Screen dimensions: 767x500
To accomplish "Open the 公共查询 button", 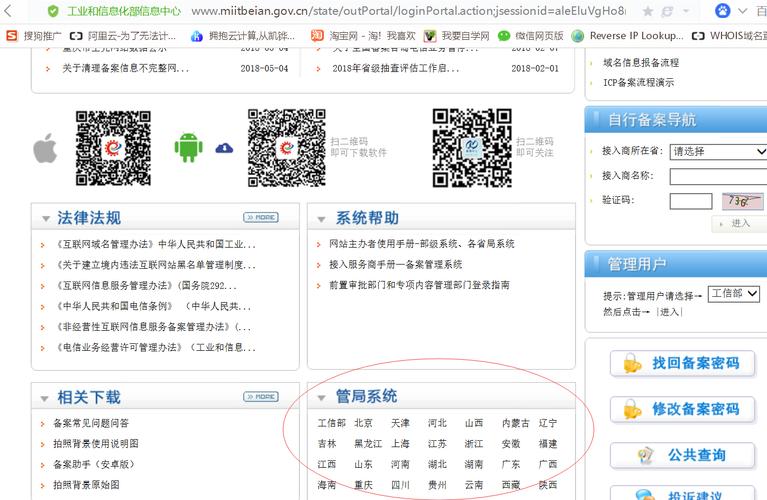I will [x=682, y=455].
